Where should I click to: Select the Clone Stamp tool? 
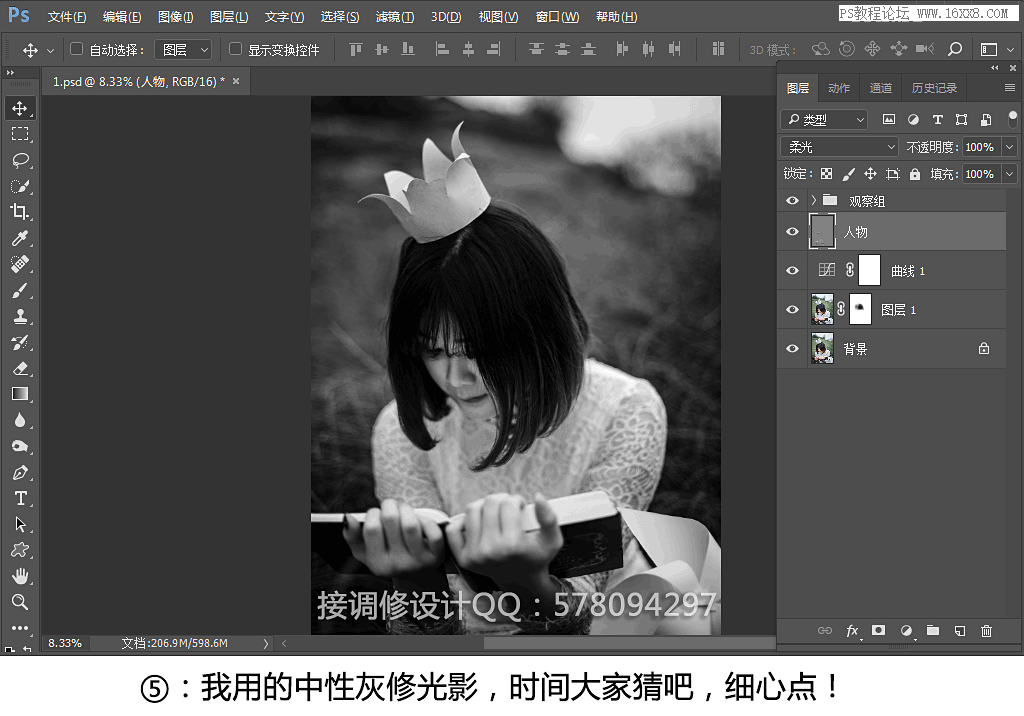[20, 316]
